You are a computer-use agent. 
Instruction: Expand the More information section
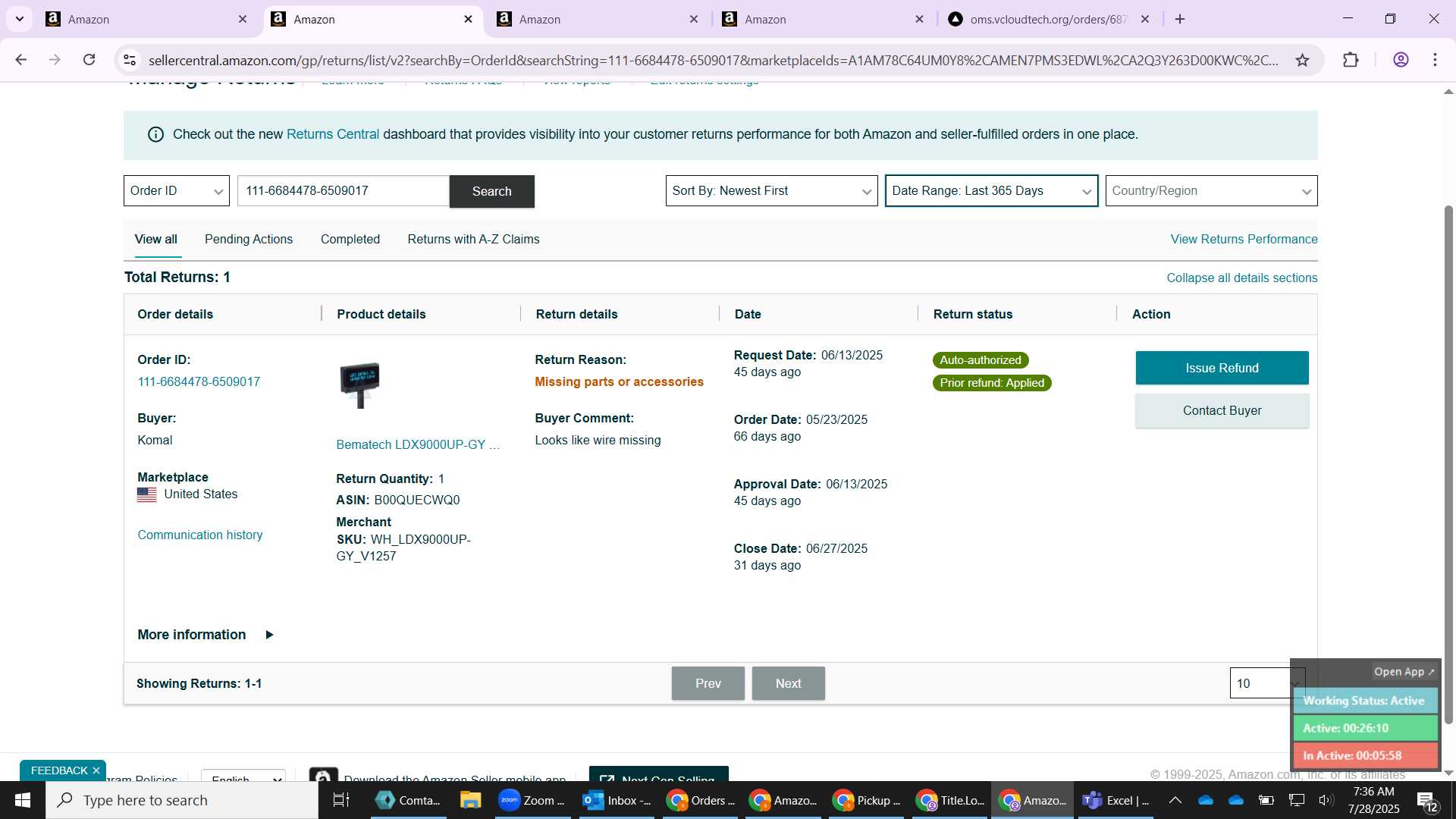[206, 635]
